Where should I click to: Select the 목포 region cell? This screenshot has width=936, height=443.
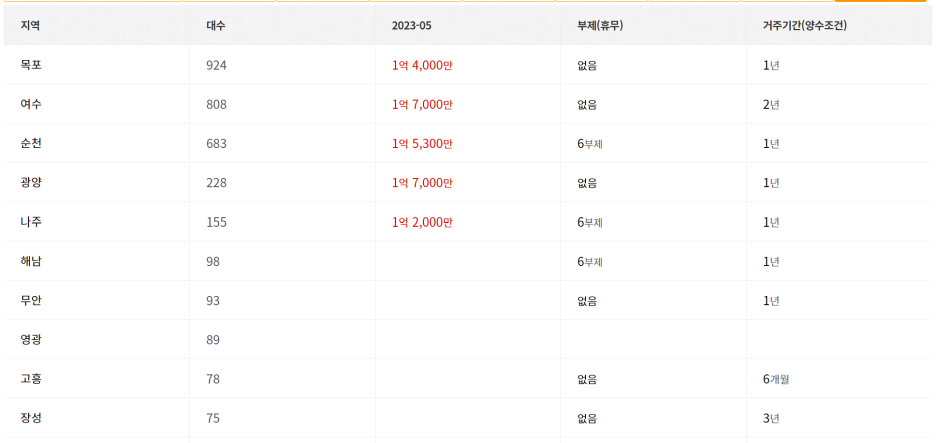[x=31, y=65]
